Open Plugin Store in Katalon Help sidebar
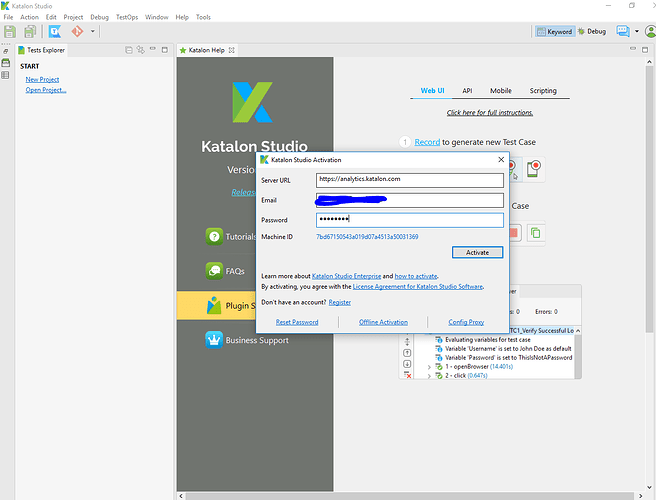Screen dimensions: 656x500 [x=216, y=306]
